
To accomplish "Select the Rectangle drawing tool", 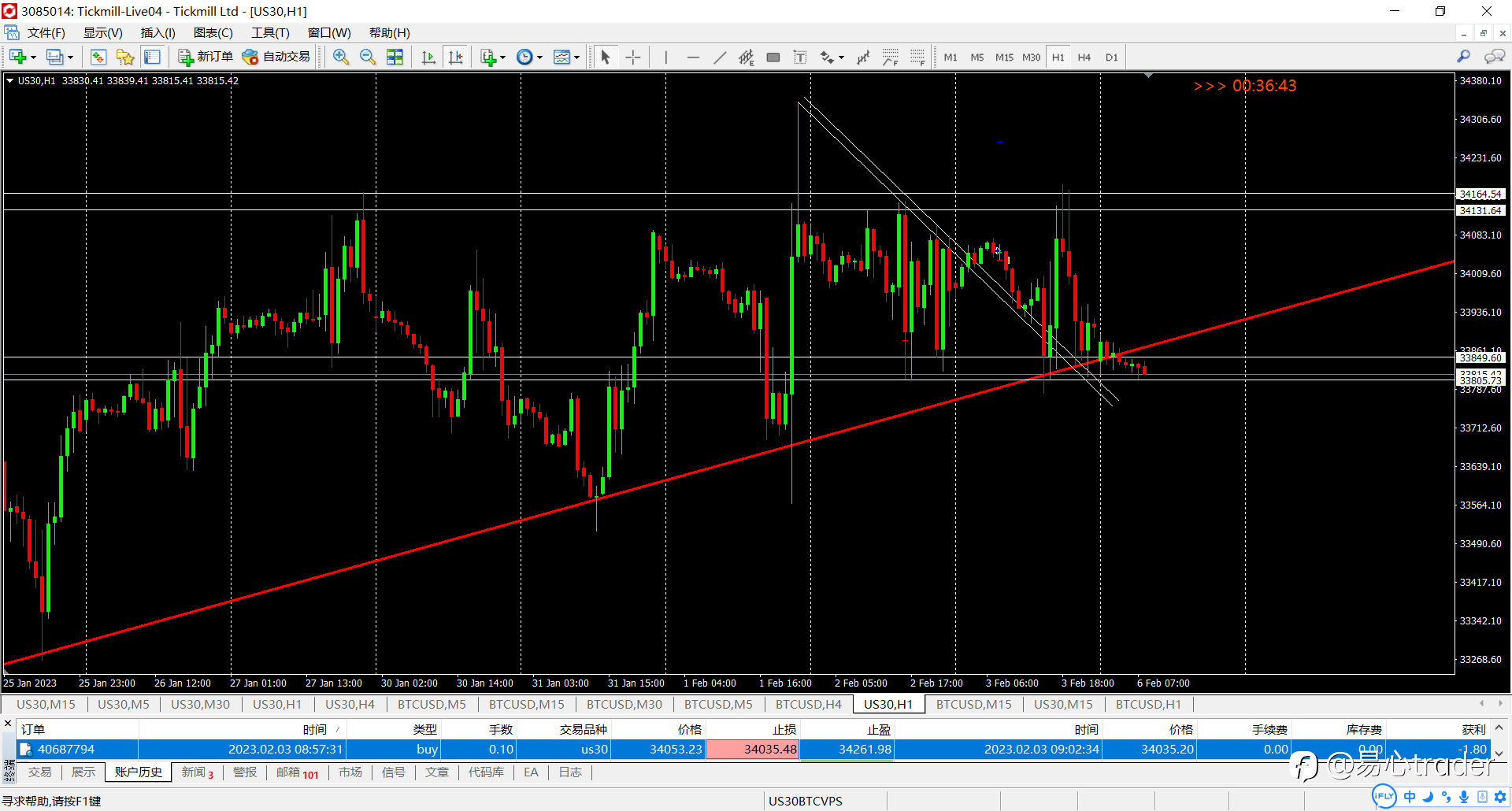I will pos(773,57).
